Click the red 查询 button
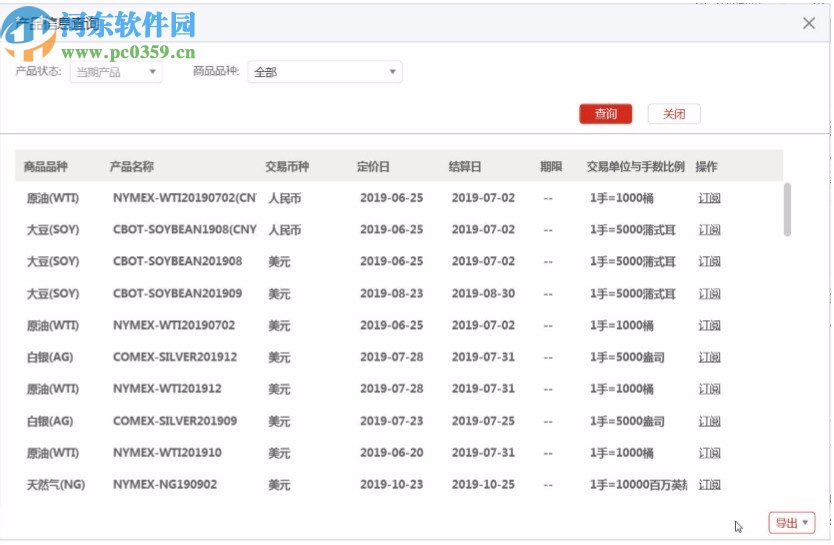The image size is (834, 545). click(605, 114)
